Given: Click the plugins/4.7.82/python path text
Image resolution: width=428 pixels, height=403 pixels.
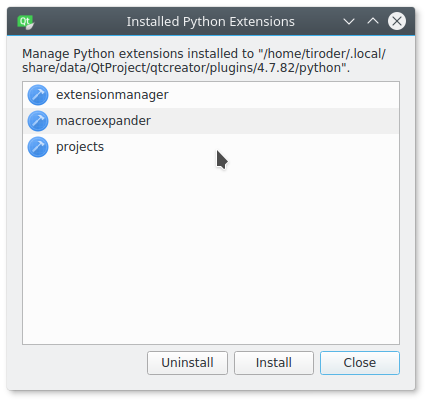Looking at the screenshot, I should pyautogui.click(x=275, y=68).
